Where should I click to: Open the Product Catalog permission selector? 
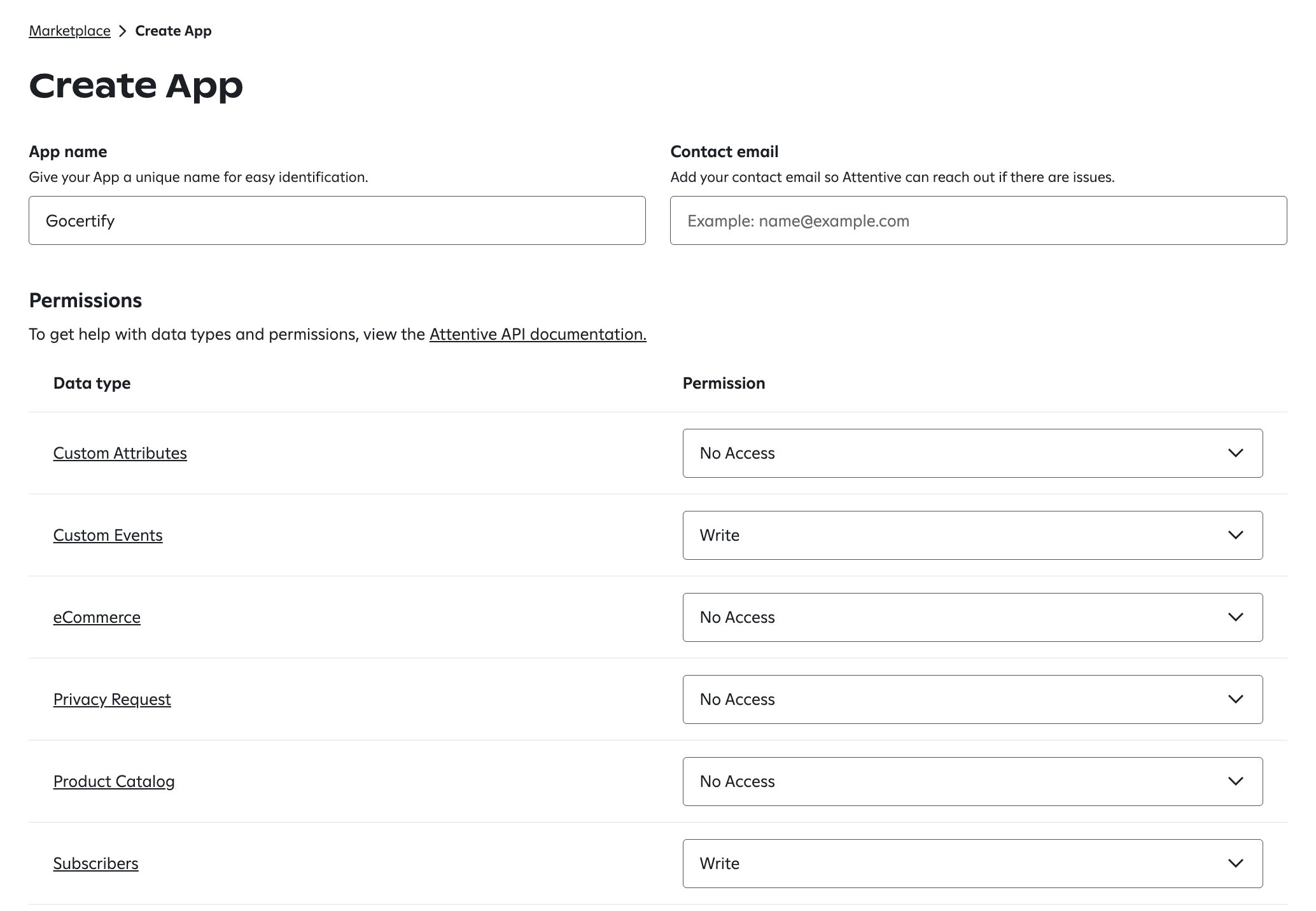[972, 781]
